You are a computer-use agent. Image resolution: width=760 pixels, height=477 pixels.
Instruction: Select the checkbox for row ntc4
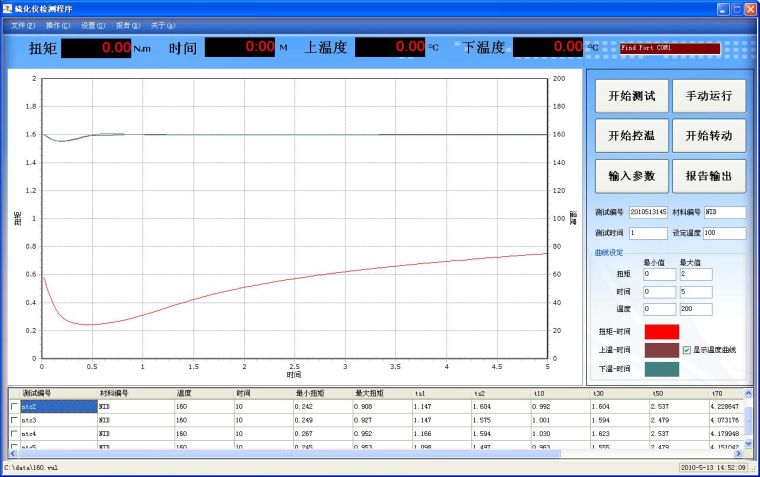coord(14,434)
